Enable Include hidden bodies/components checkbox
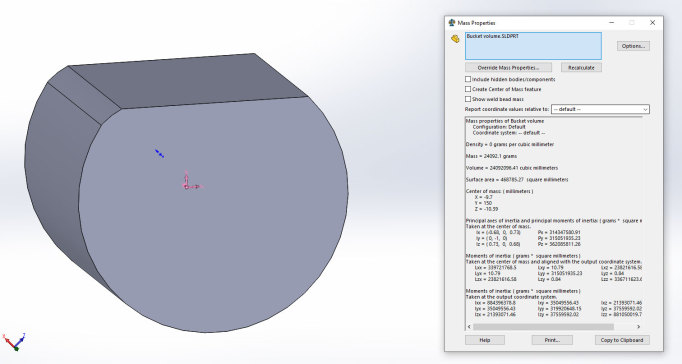 (468, 79)
